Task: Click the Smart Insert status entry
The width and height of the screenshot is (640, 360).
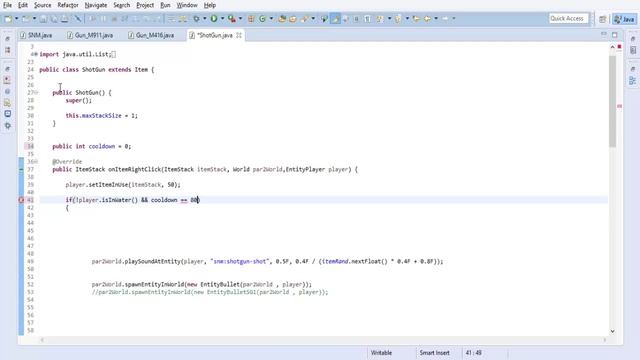Action: point(434,353)
